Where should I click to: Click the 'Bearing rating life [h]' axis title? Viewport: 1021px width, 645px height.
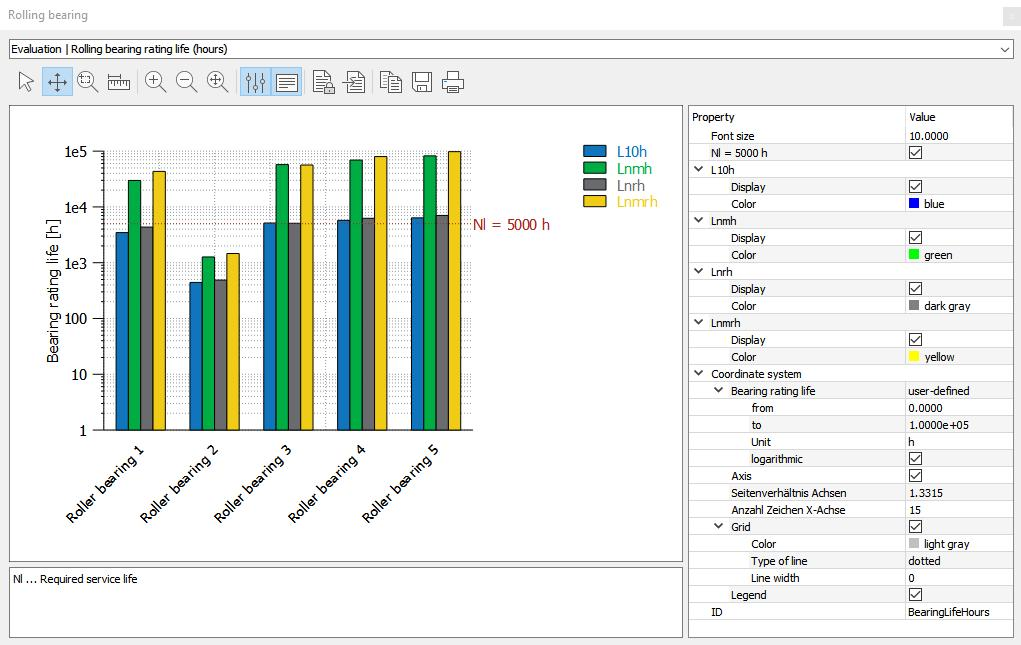[x=52, y=290]
